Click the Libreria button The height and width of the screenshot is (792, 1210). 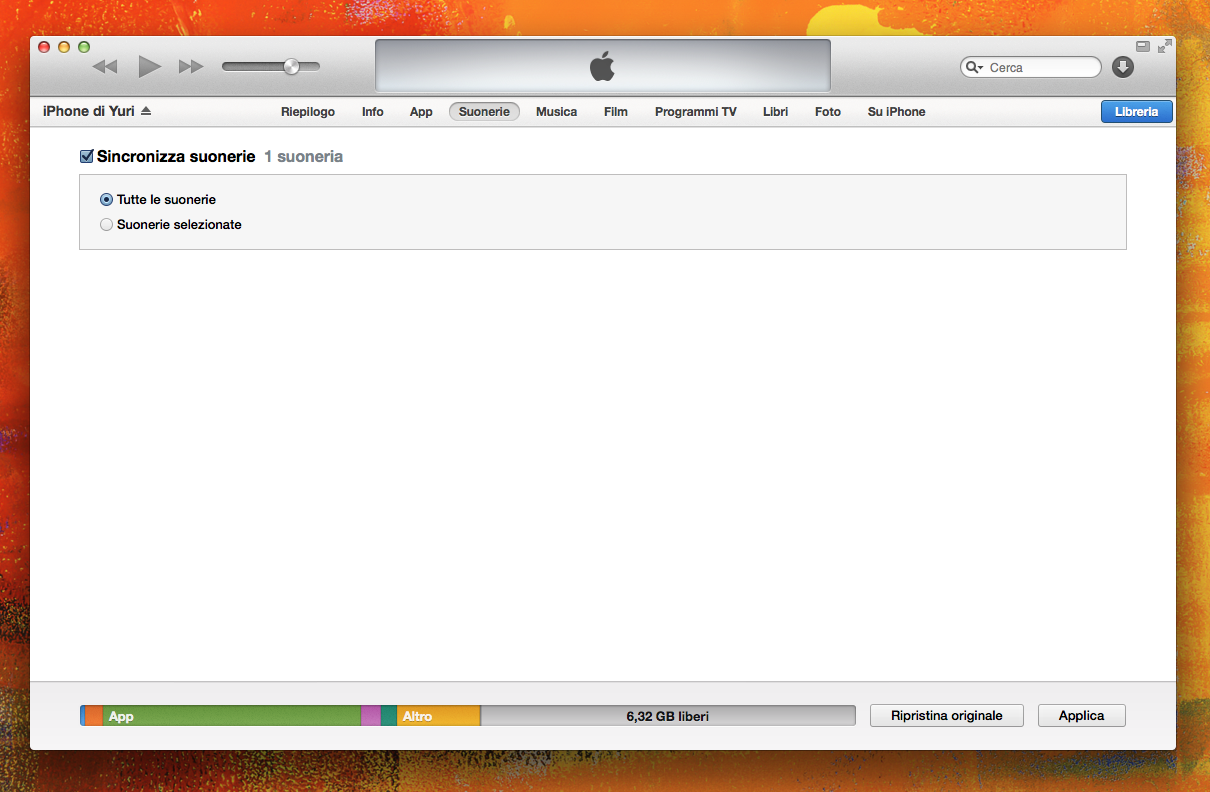coord(1137,112)
